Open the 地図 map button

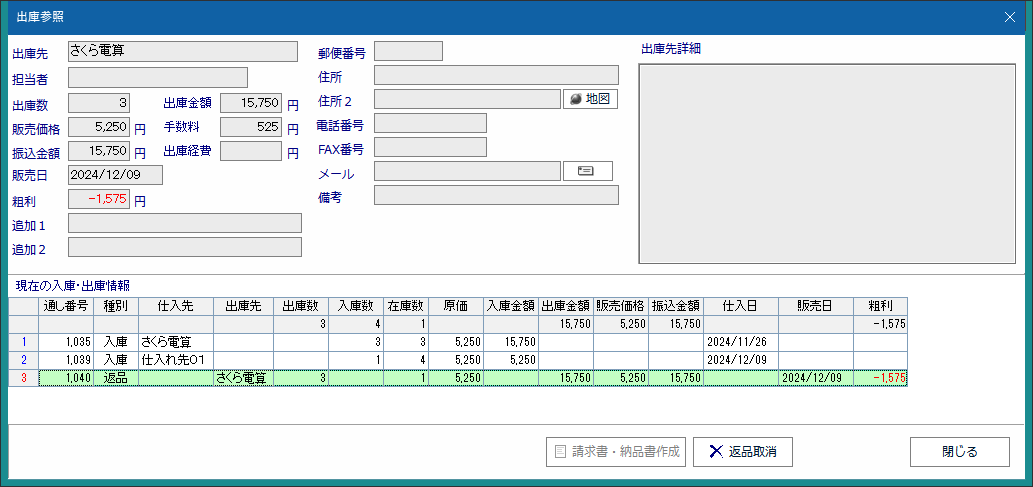click(x=590, y=99)
